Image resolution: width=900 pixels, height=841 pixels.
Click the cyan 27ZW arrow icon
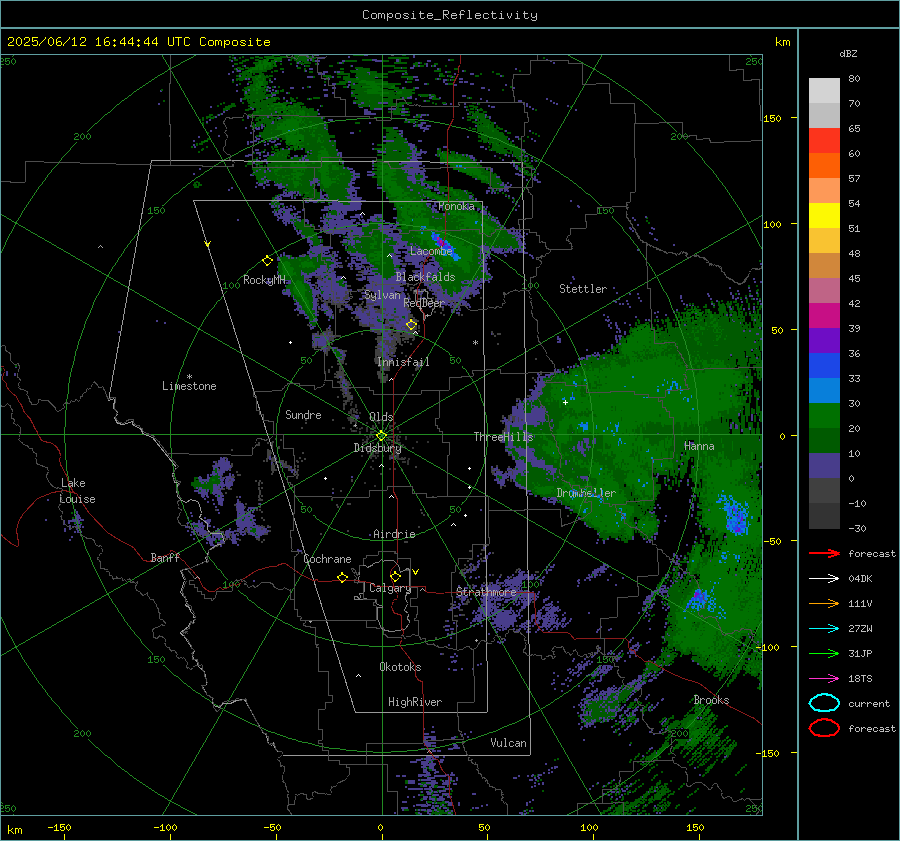pos(824,629)
